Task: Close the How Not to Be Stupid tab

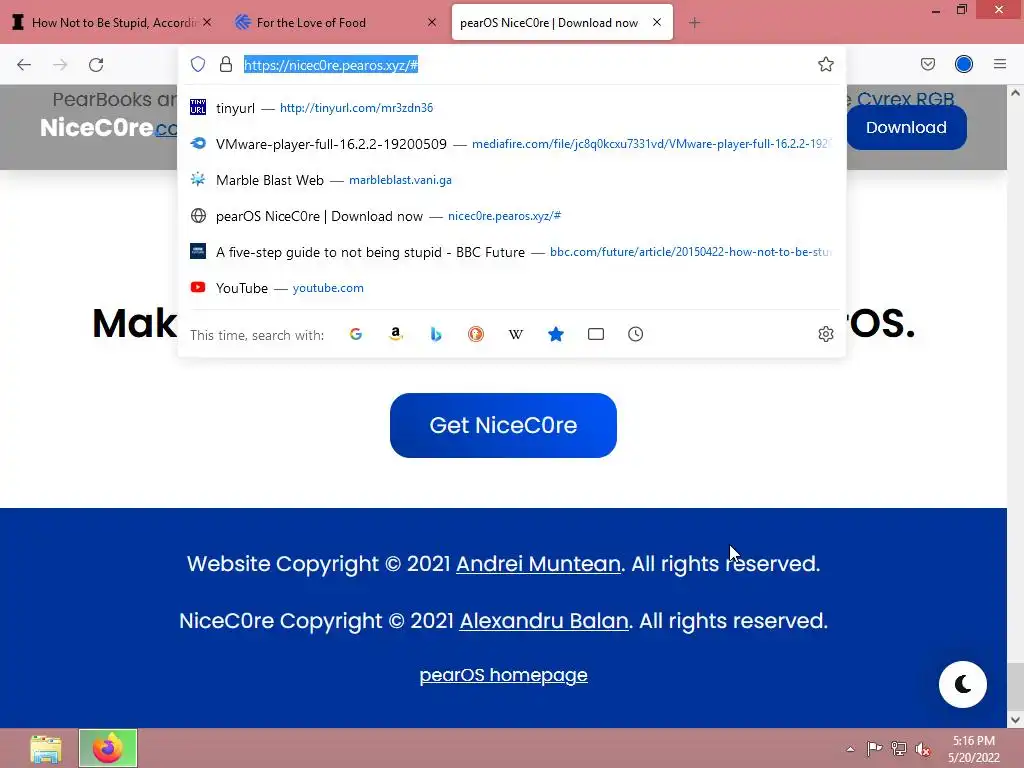Action: [207, 22]
